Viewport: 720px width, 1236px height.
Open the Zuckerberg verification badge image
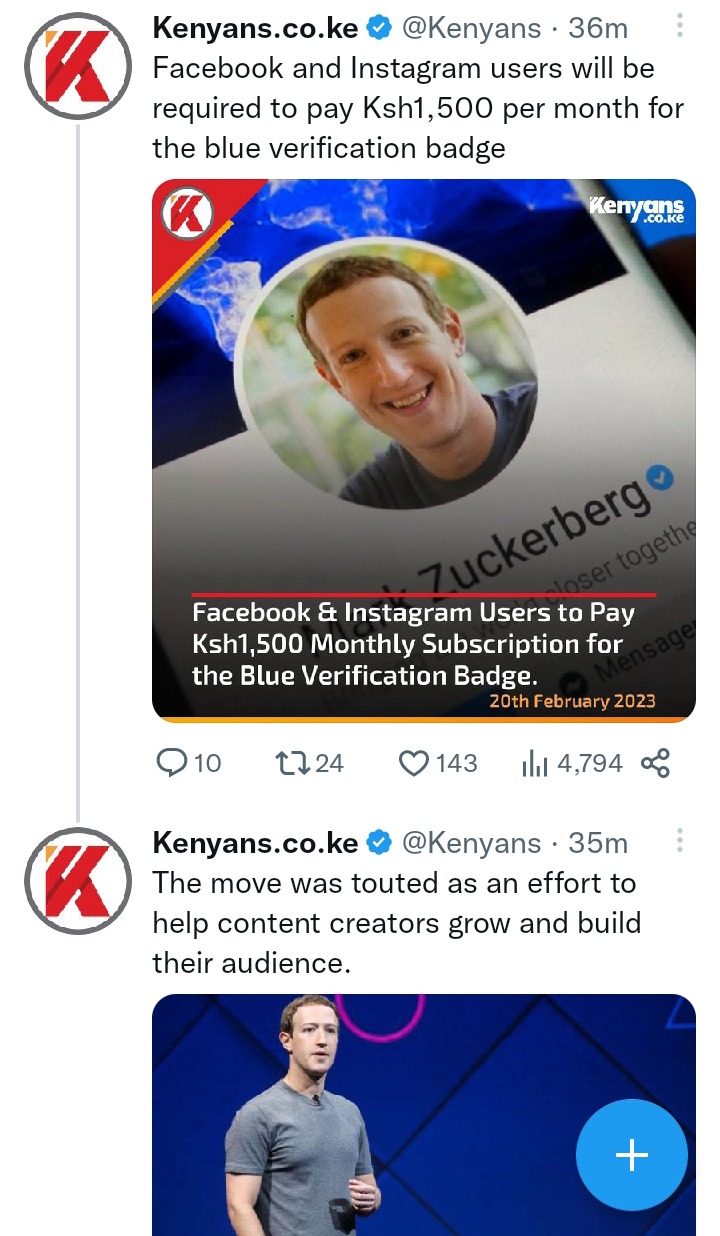coord(423,450)
